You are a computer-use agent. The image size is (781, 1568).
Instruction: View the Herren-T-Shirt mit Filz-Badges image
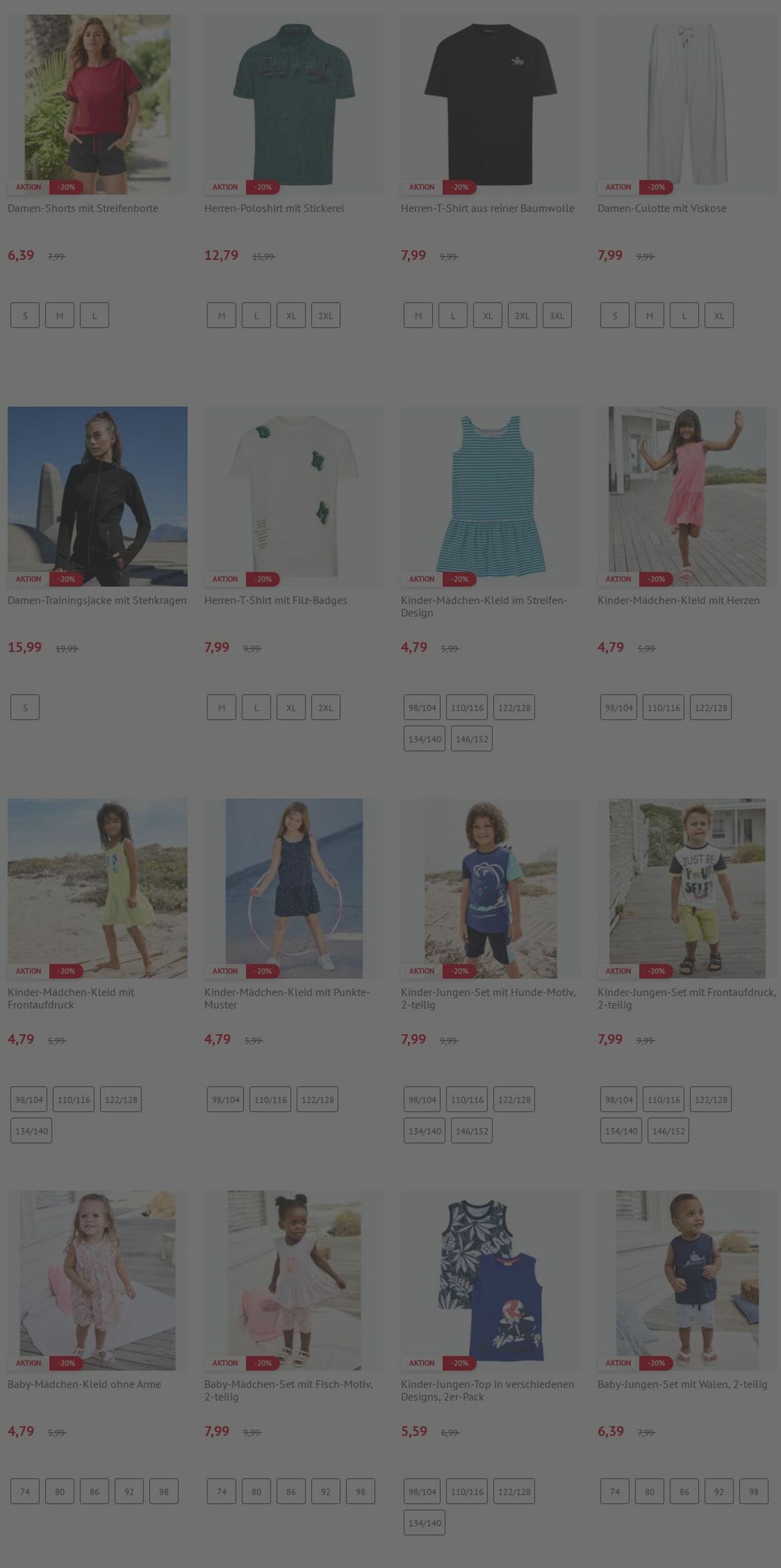294,496
